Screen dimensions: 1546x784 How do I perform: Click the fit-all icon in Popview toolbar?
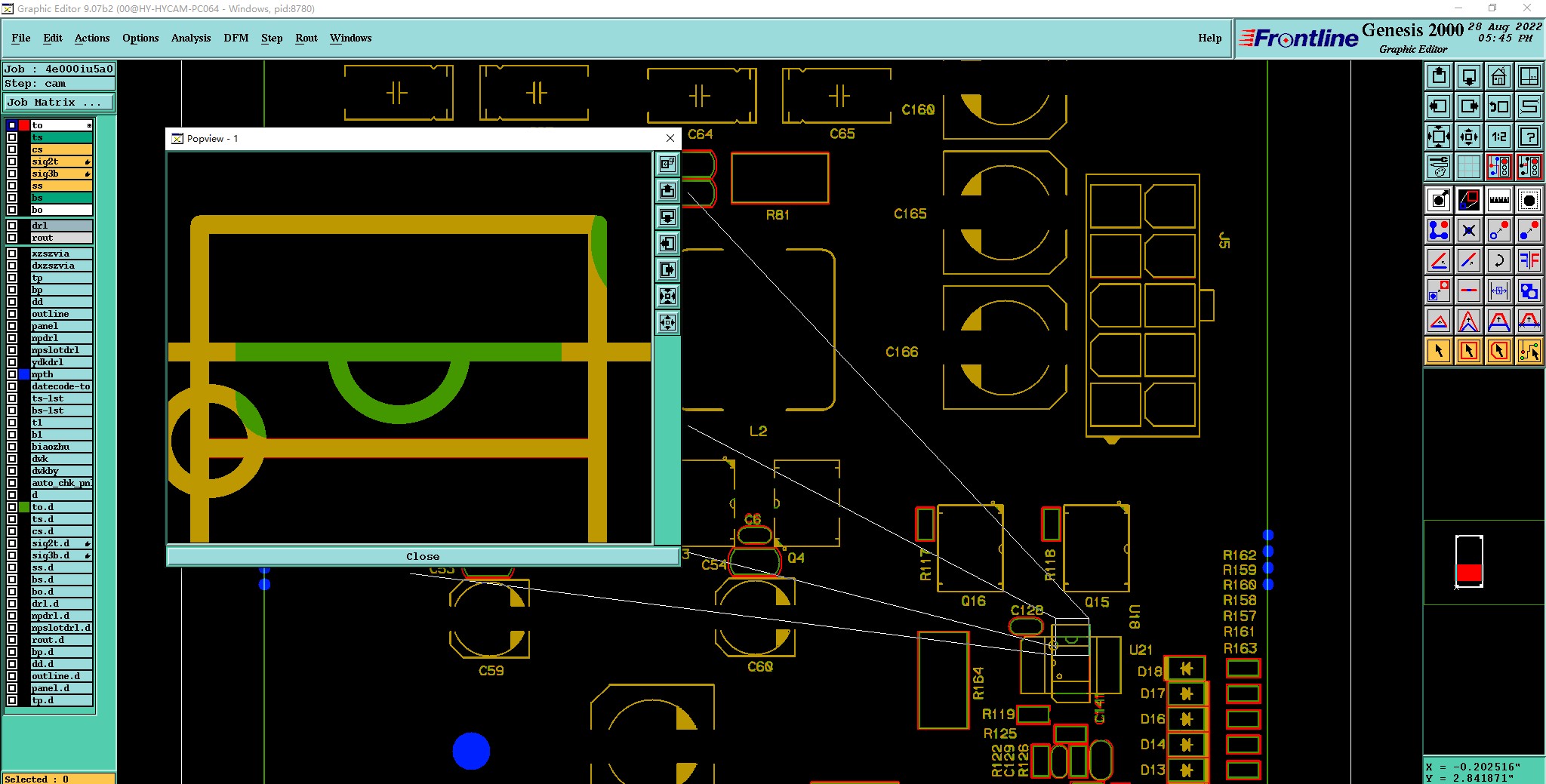[667, 296]
